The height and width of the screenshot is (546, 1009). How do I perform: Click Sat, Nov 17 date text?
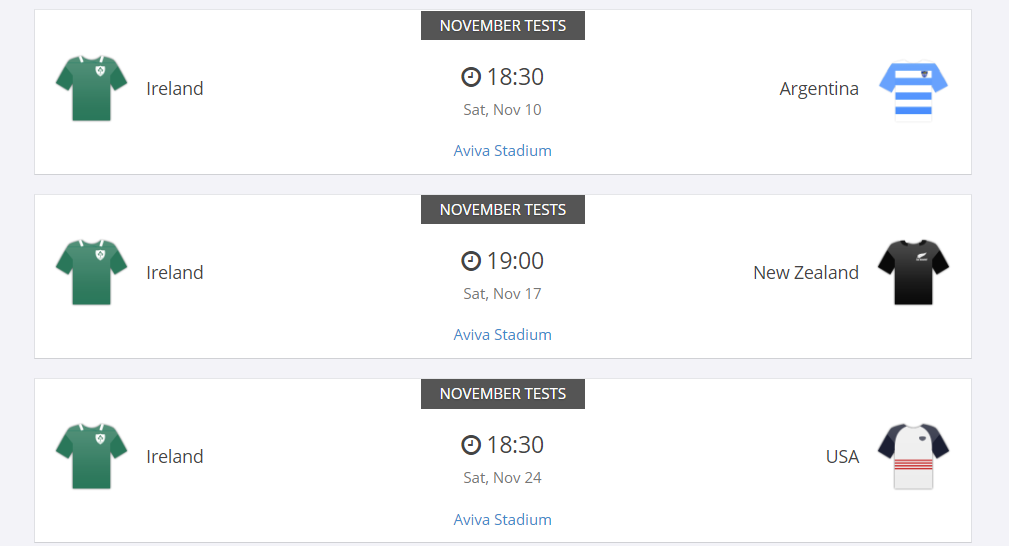coord(502,294)
